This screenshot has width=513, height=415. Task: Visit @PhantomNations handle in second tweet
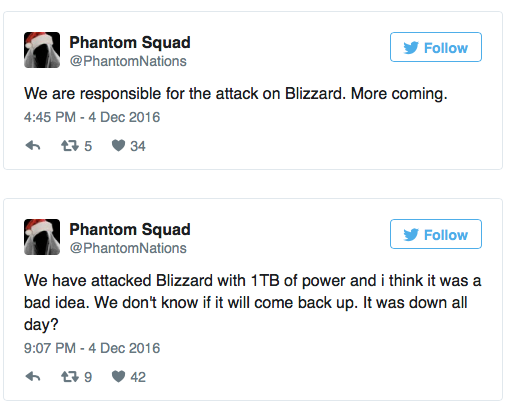[x=128, y=248]
